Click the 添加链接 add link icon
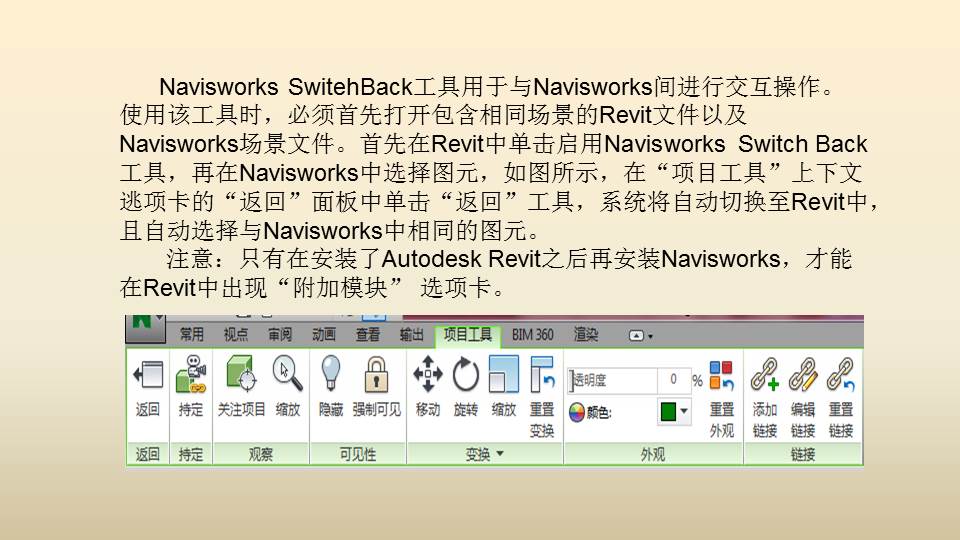 [x=765, y=374]
